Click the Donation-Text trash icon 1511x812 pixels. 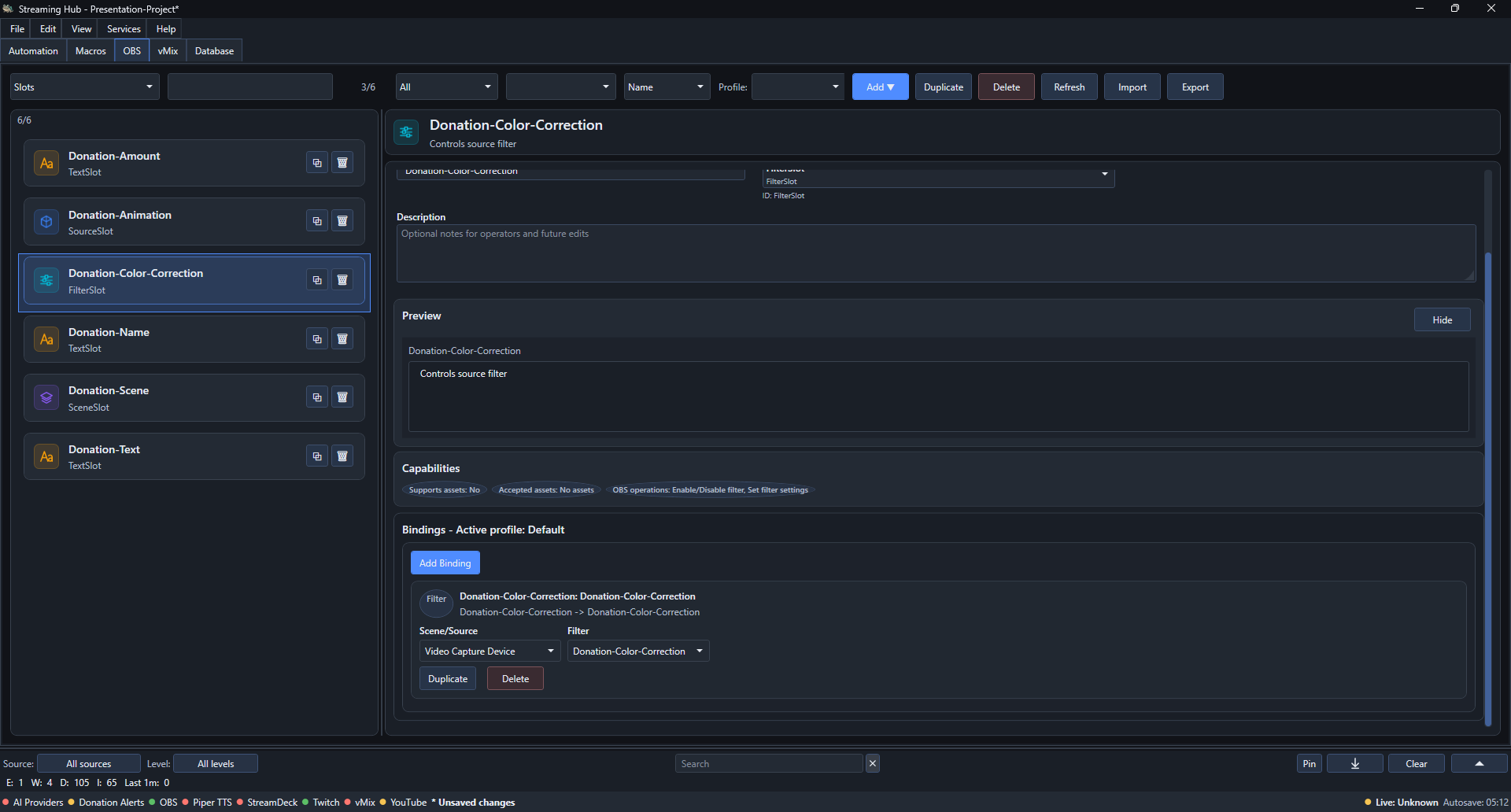[x=342, y=456]
